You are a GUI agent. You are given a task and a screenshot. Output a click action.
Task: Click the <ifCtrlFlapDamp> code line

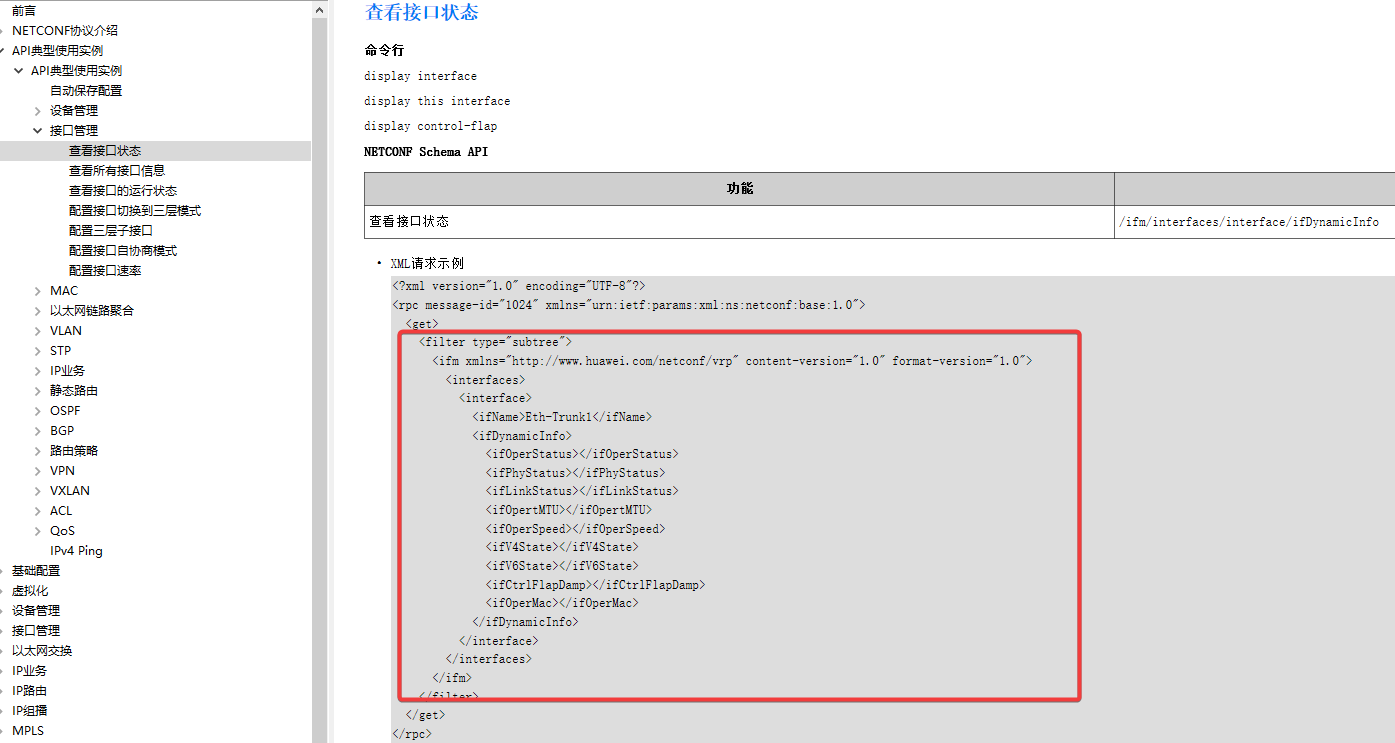(595, 585)
